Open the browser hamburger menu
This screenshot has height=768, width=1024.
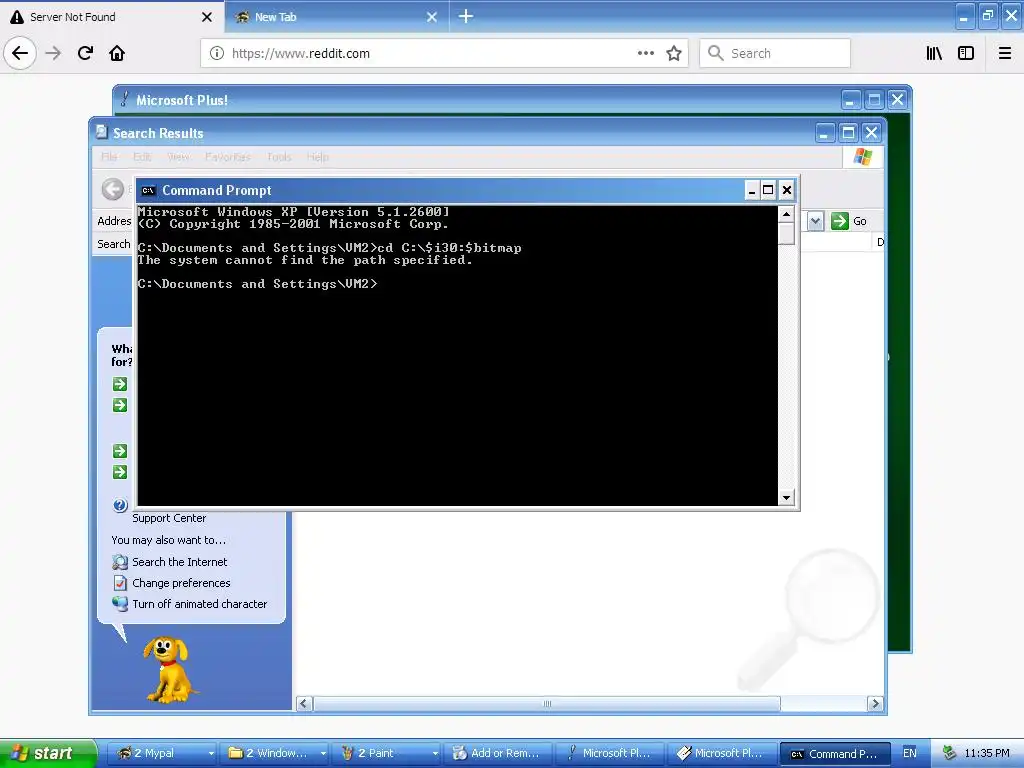[1005, 53]
